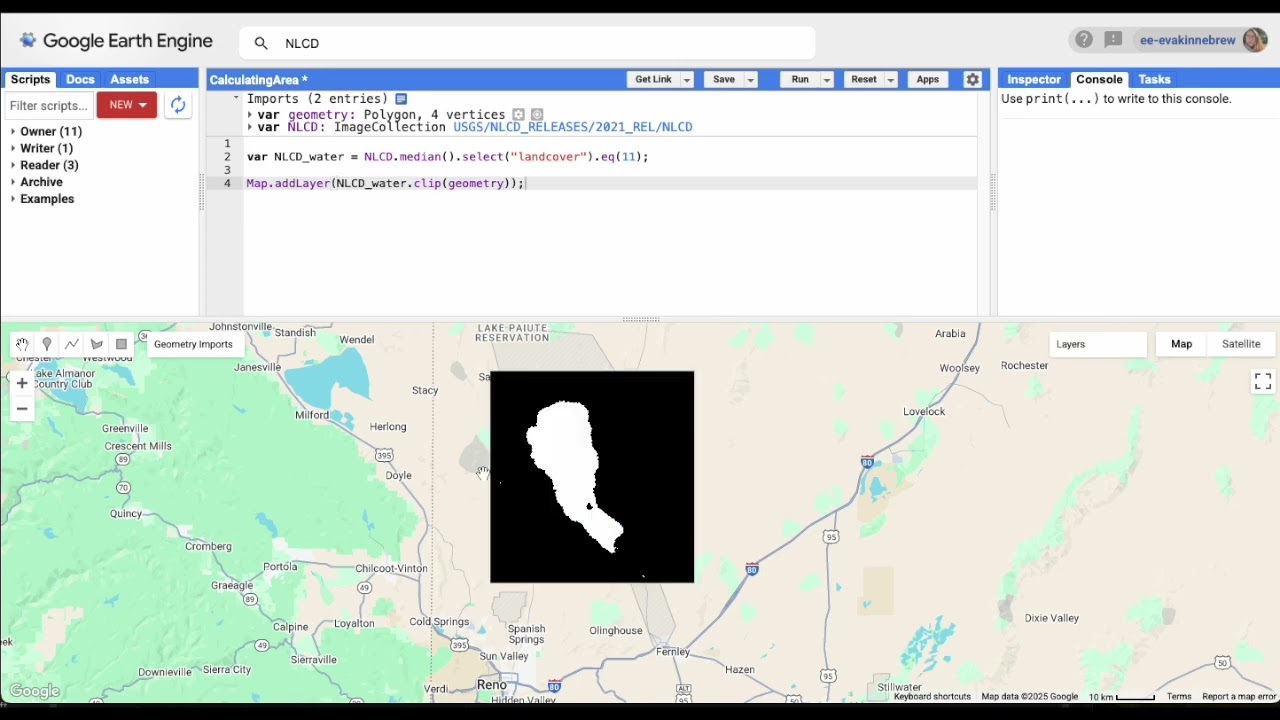Expand the Reader (3) folder
1280x720 pixels.
click(13, 166)
